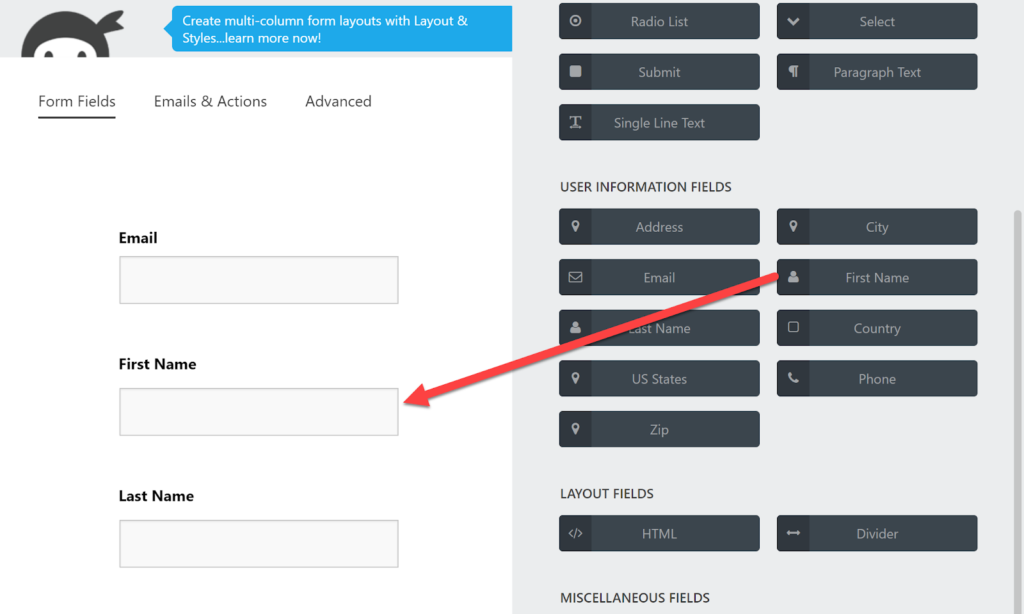Click the Divider arrows icon
1024x614 pixels.
793,533
